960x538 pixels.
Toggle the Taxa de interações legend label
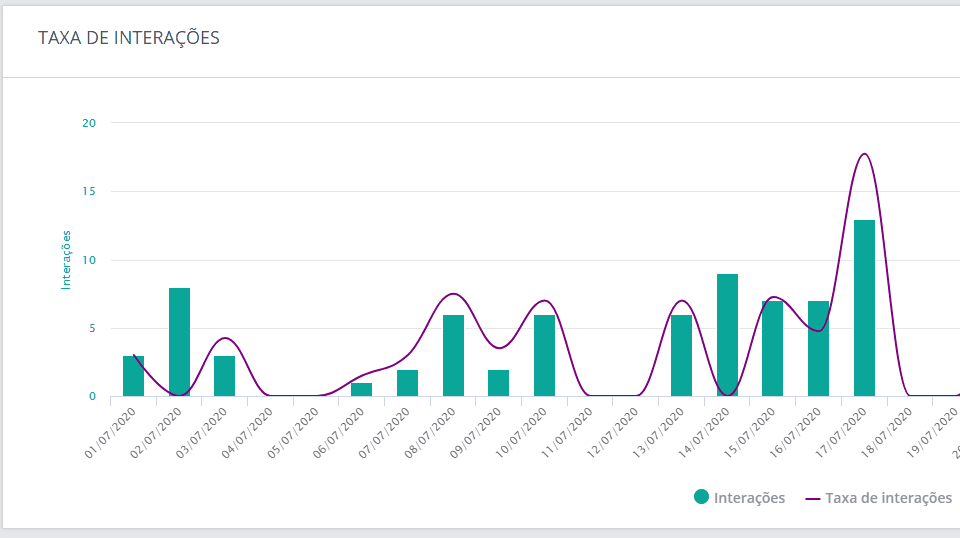pyautogui.click(x=888, y=498)
